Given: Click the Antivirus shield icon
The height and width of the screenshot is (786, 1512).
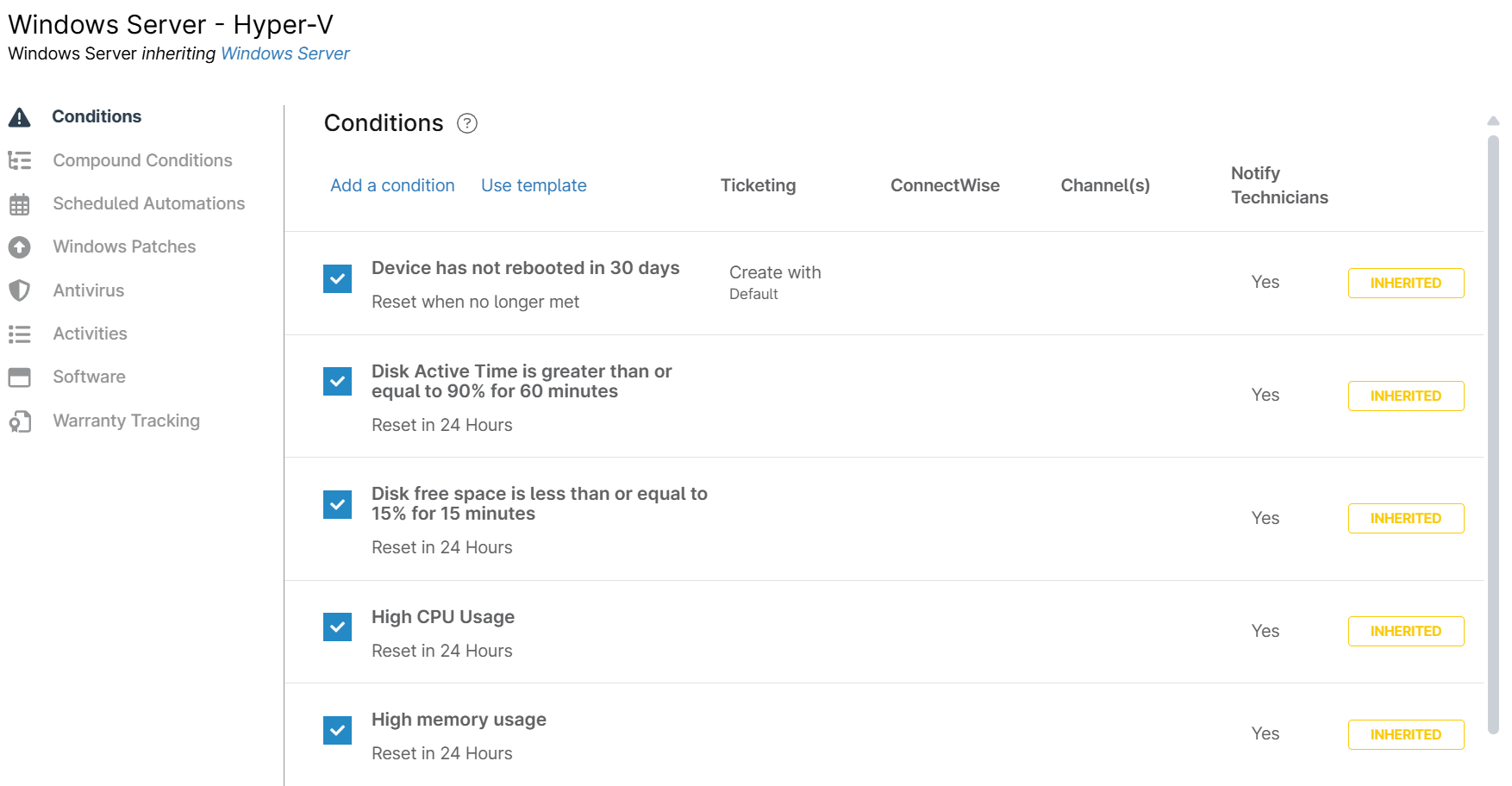Looking at the screenshot, I should [19, 290].
